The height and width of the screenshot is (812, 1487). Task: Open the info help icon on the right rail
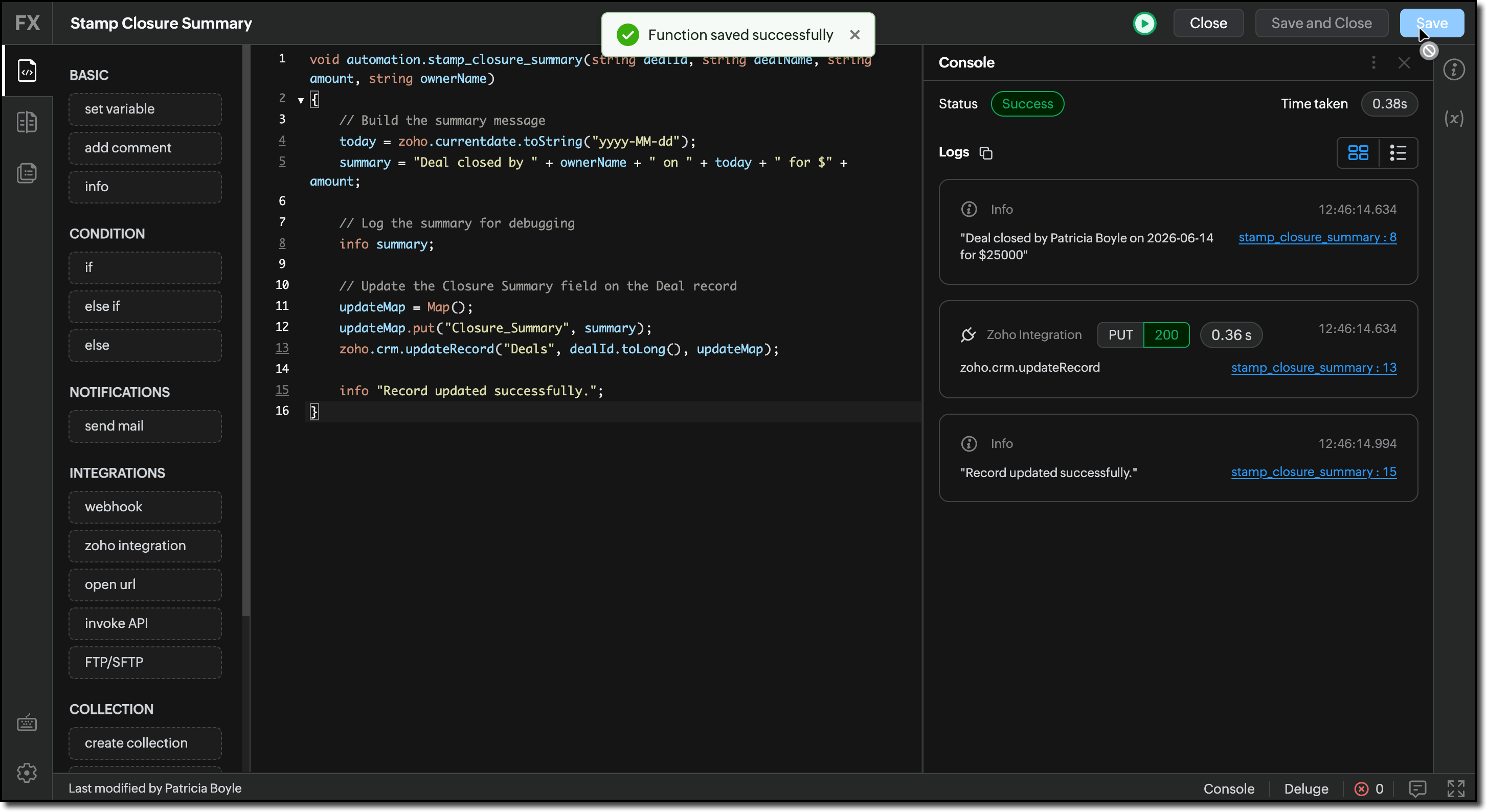(x=1454, y=70)
